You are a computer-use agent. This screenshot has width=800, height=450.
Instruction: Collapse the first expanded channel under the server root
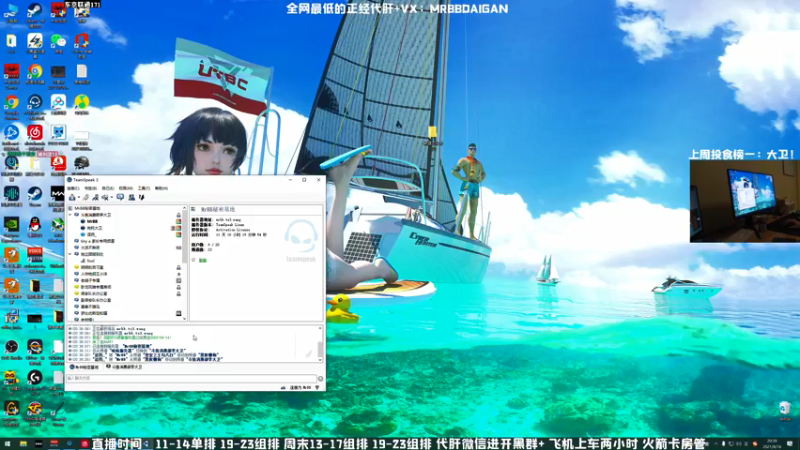pyautogui.click(x=70, y=215)
